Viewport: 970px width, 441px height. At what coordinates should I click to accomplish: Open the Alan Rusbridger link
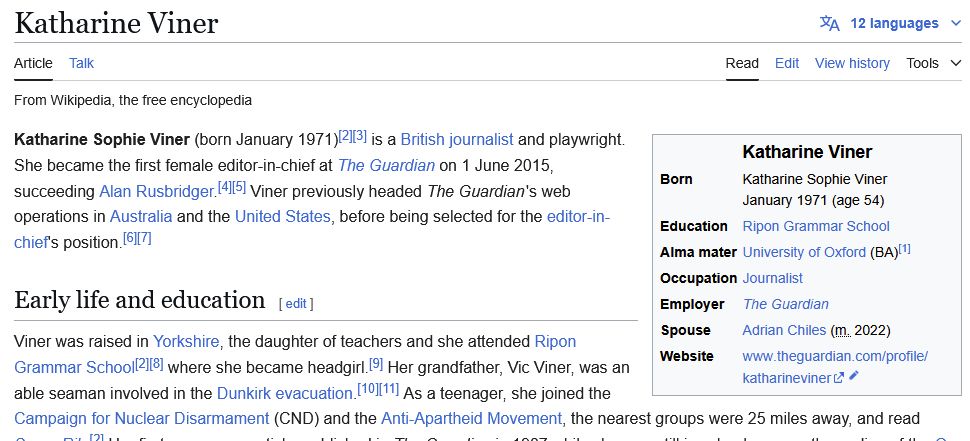click(x=156, y=192)
